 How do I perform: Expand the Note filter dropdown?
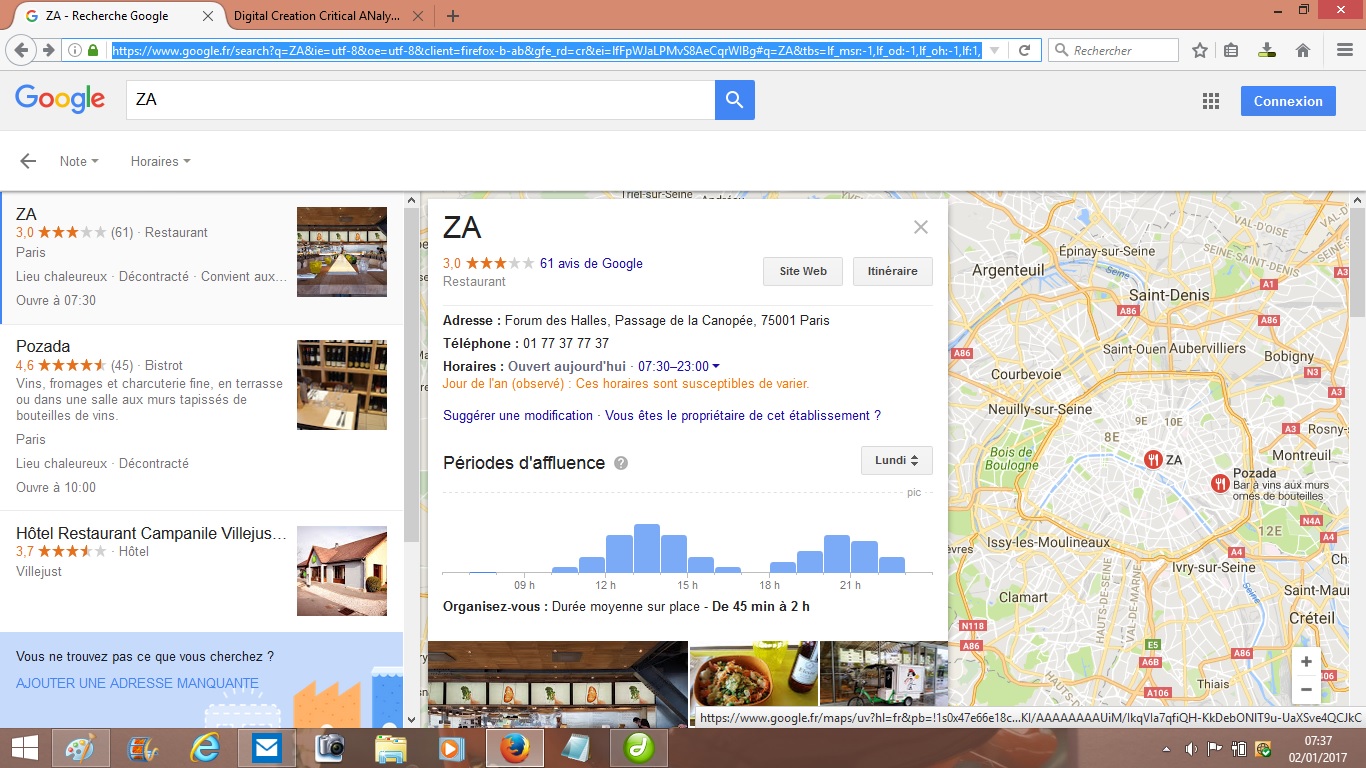[x=79, y=161]
